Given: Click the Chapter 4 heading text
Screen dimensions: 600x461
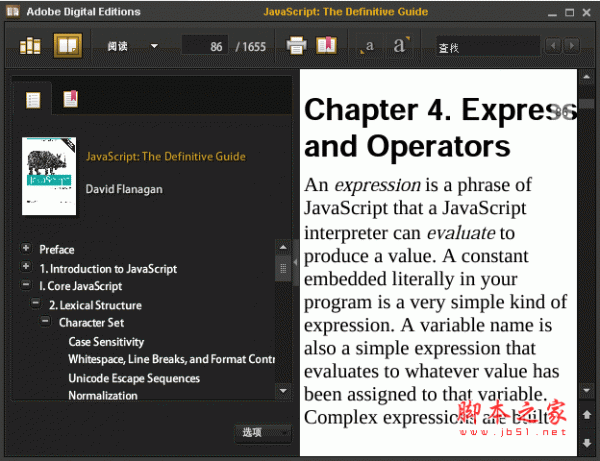Looking at the screenshot, I should [x=440, y=127].
